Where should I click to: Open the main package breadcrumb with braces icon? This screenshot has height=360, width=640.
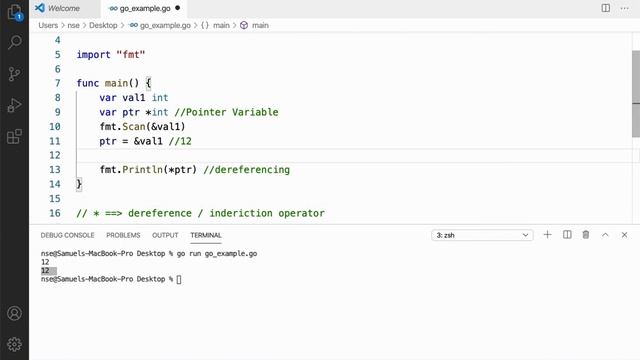[x=216, y=25]
